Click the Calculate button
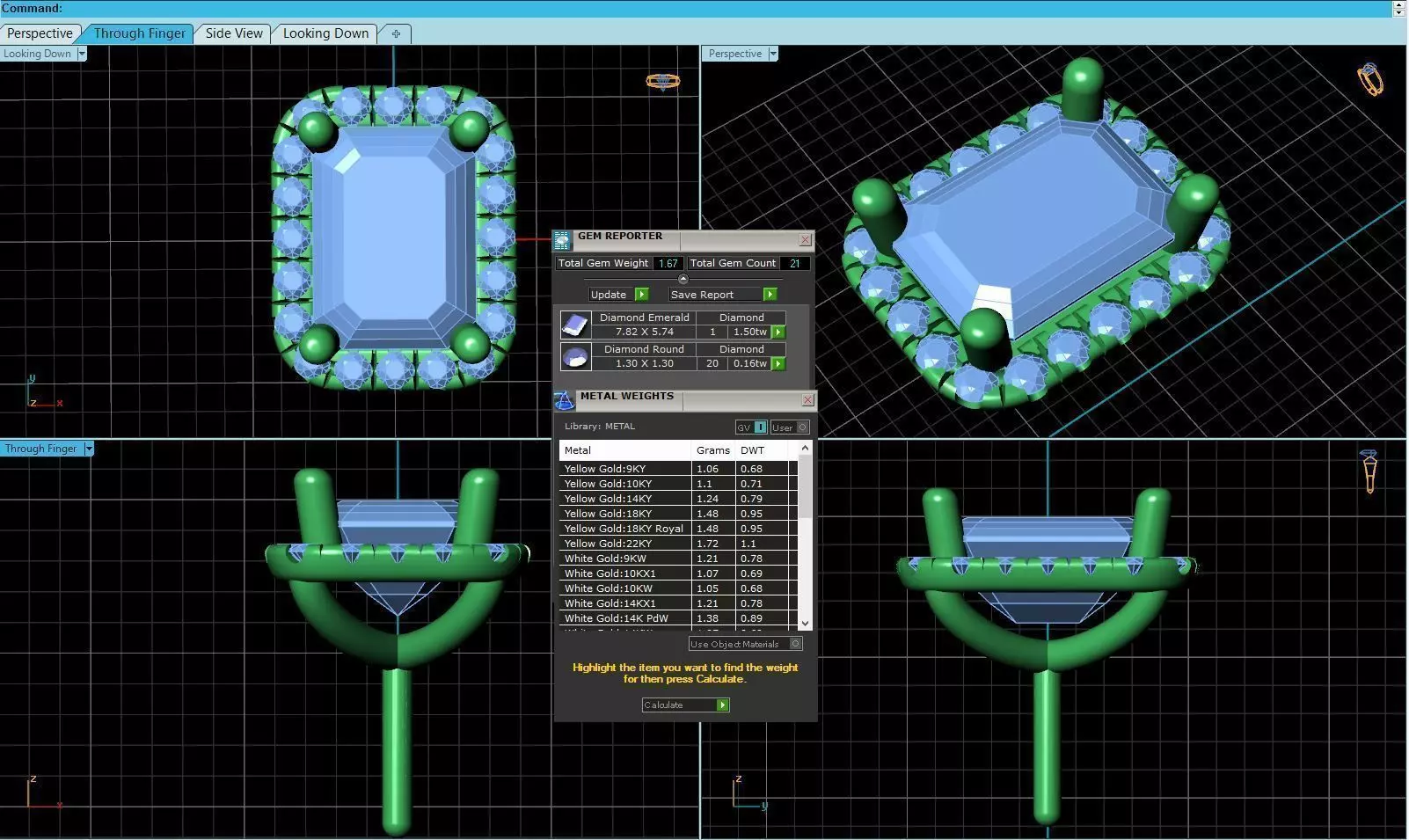Screen dimensions: 1409x840 point(685,705)
